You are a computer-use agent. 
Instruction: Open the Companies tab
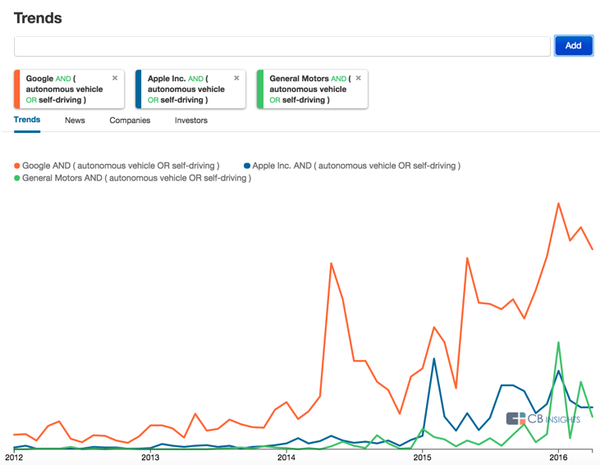[x=130, y=120]
